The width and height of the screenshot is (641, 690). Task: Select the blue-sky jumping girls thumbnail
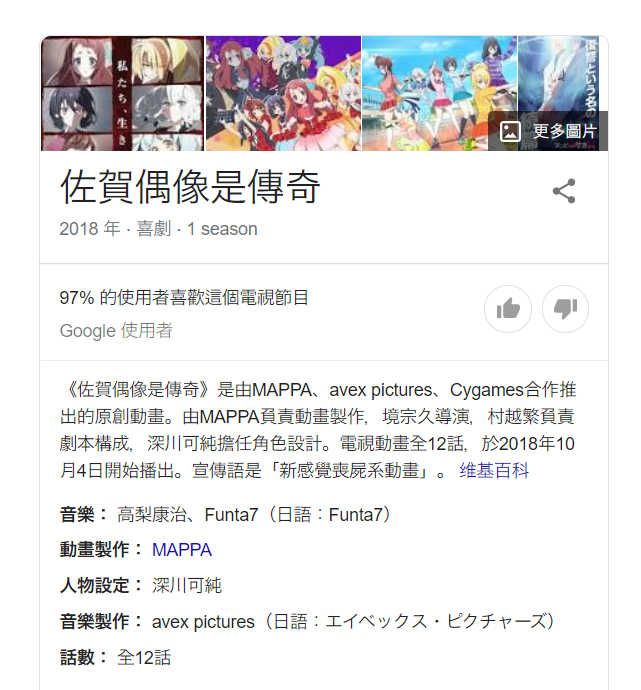[x=440, y=94]
